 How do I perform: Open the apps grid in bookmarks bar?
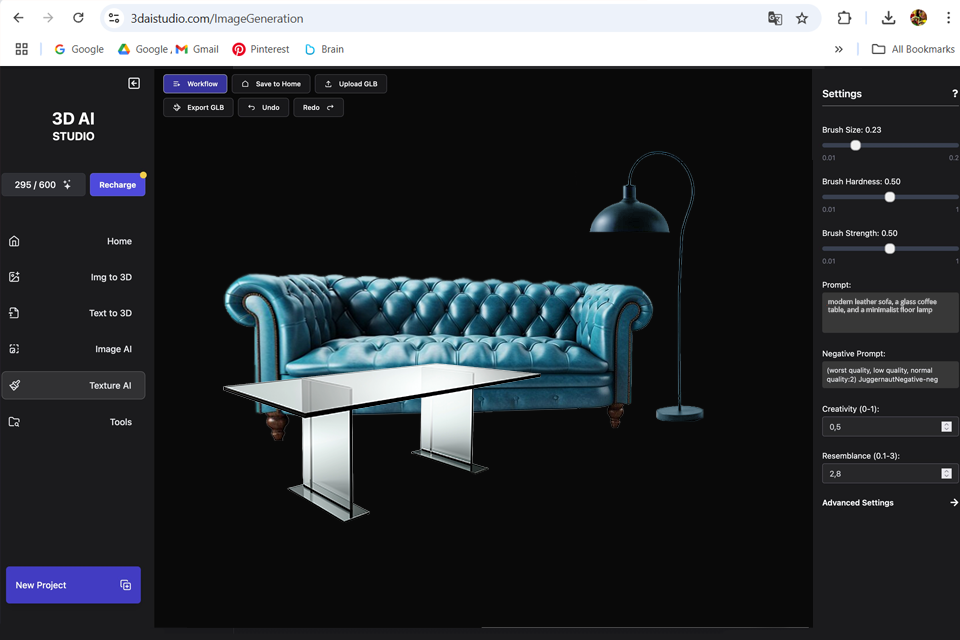coord(21,49)
